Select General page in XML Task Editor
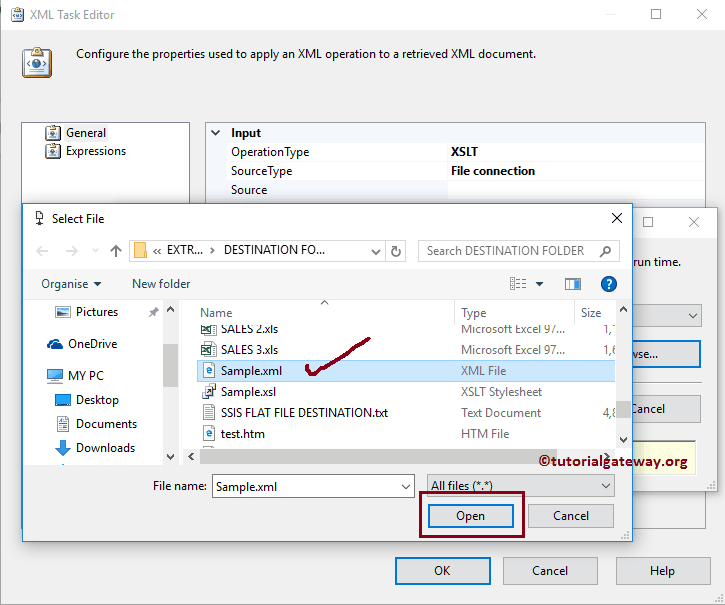Screen dimensions: 725x605 (x=86, y=133)
